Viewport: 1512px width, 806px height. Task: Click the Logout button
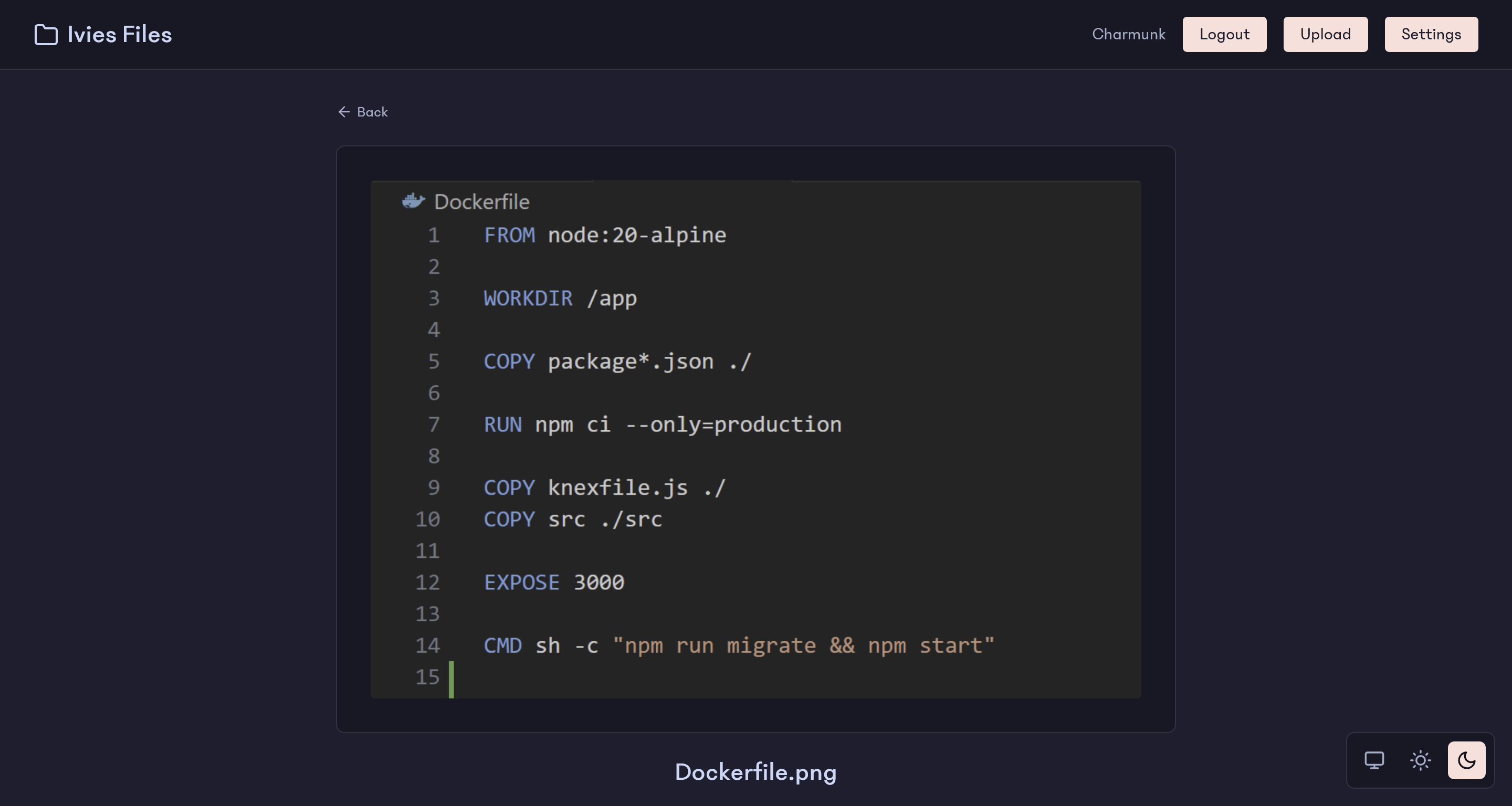click(x=1224, y=34)
